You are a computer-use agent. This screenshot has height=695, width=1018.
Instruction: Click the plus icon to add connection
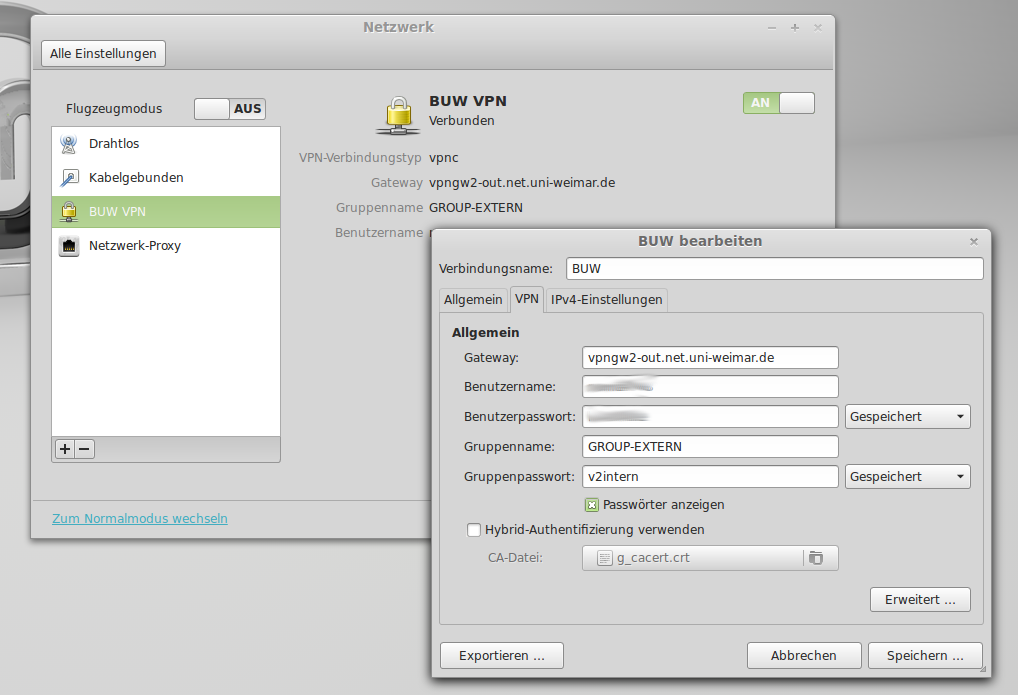pos(66,450)
